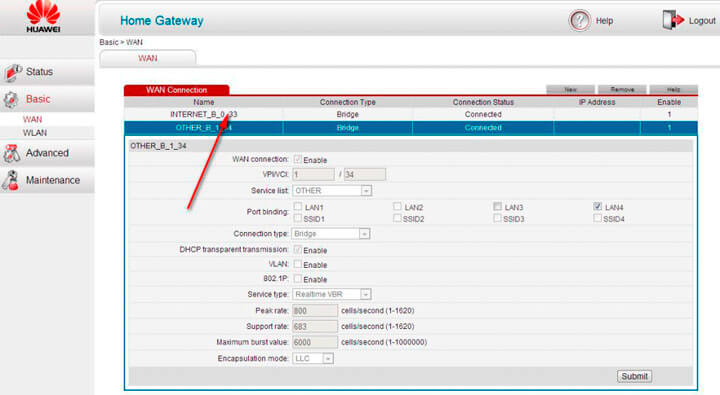Select WLAN in the sidebar
Viewport: 720px width, 395px height.
(x=35, y=133)
